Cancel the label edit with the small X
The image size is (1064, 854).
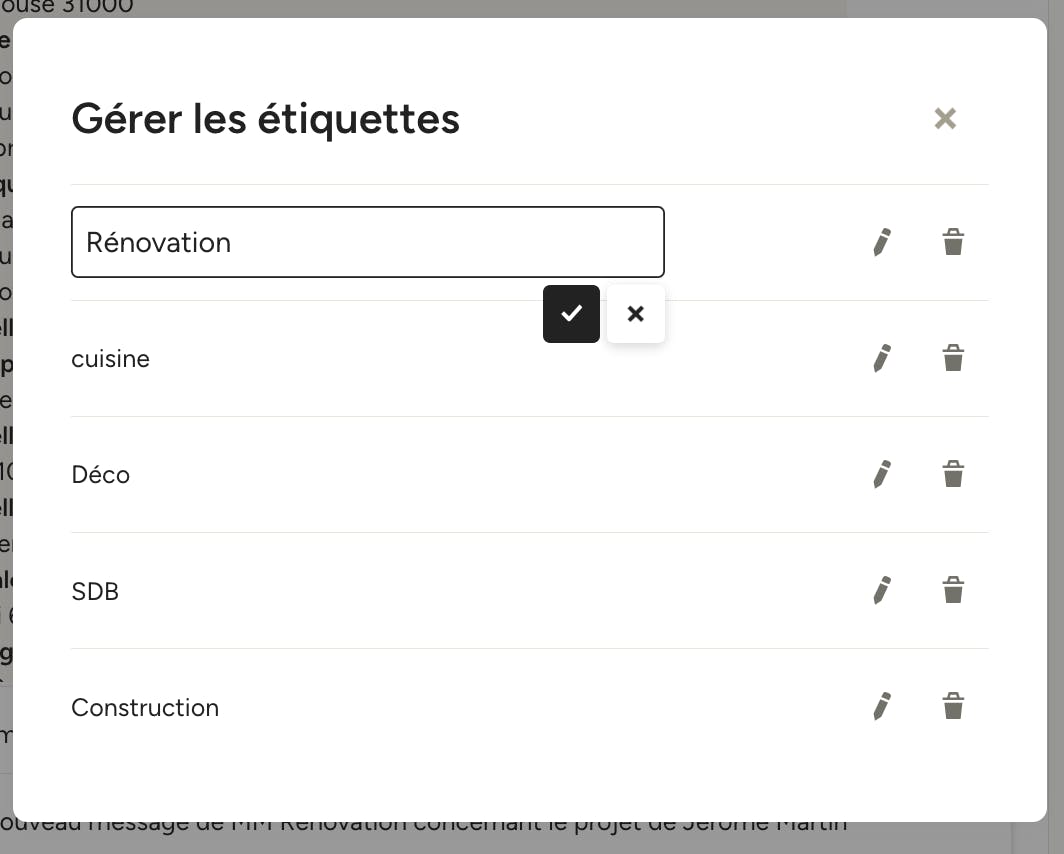(x=636, y=313)
